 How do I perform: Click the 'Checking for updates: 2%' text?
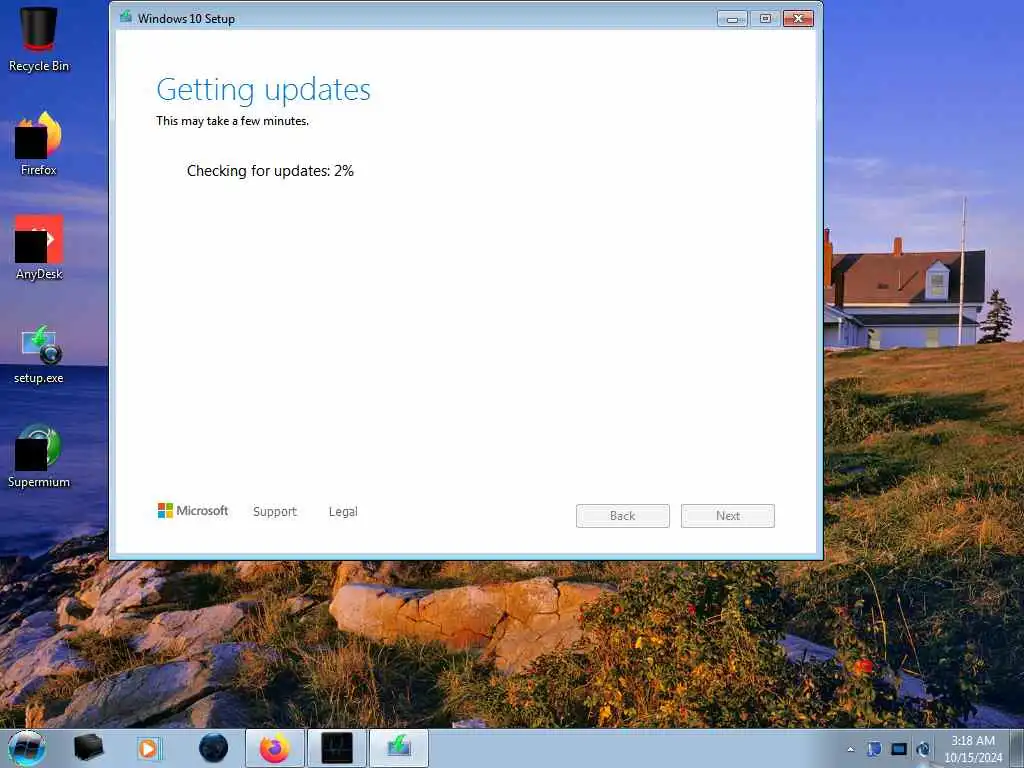point(270,171)
